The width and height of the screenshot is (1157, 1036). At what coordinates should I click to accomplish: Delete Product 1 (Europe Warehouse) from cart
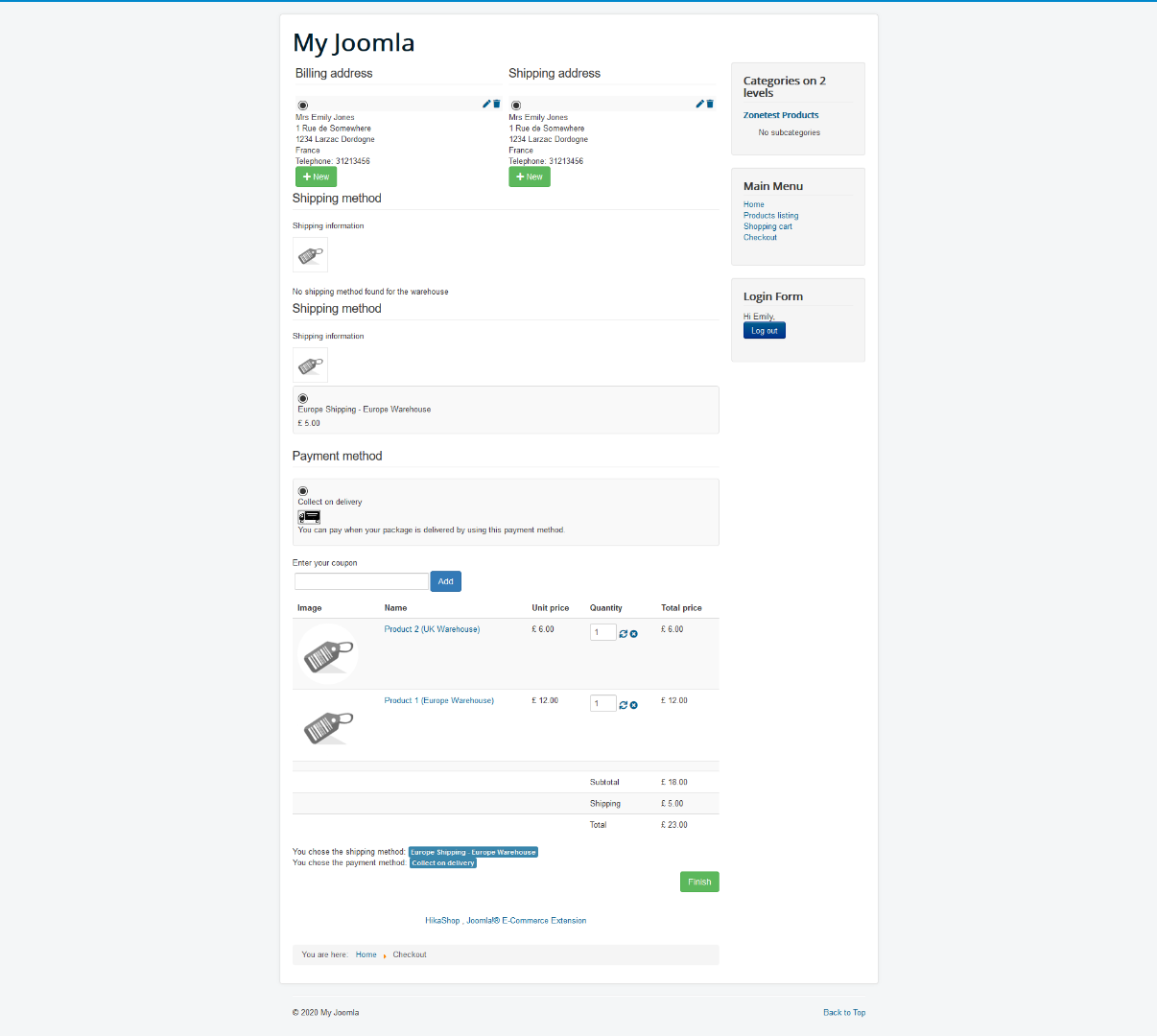click(634, 705)
